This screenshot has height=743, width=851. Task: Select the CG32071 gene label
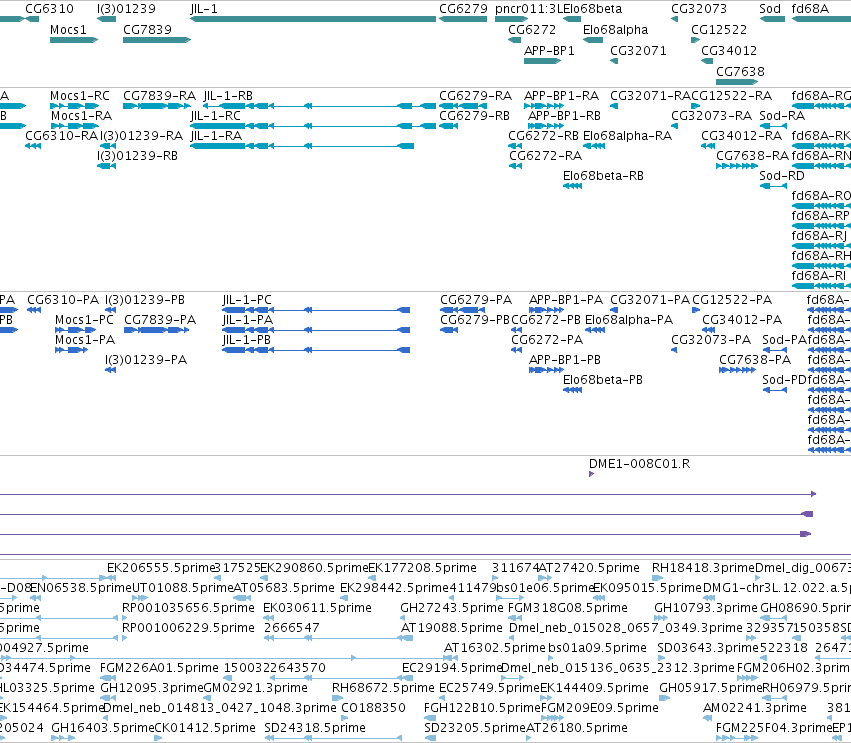[x=638, y=50]
